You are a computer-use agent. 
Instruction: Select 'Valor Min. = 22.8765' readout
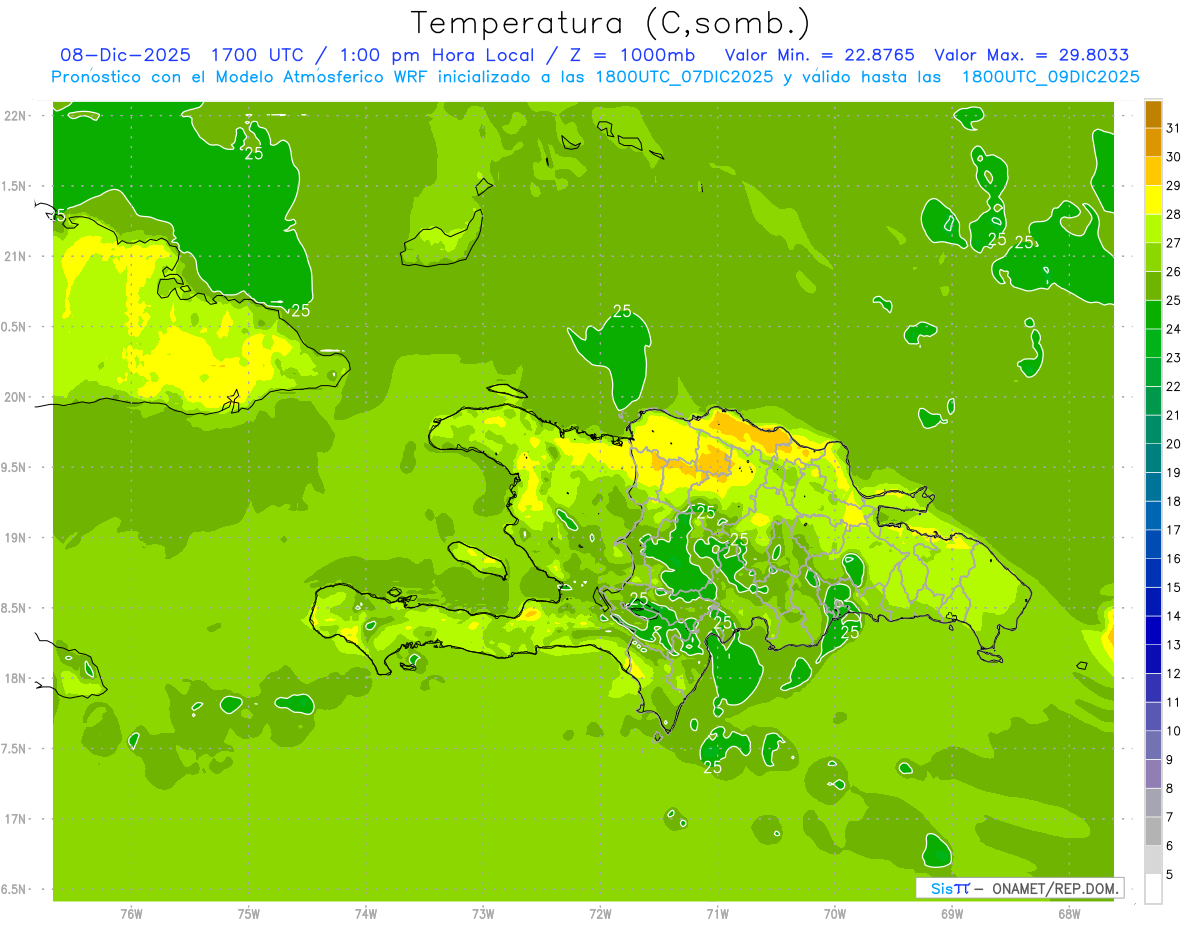(x=822, y=55)
